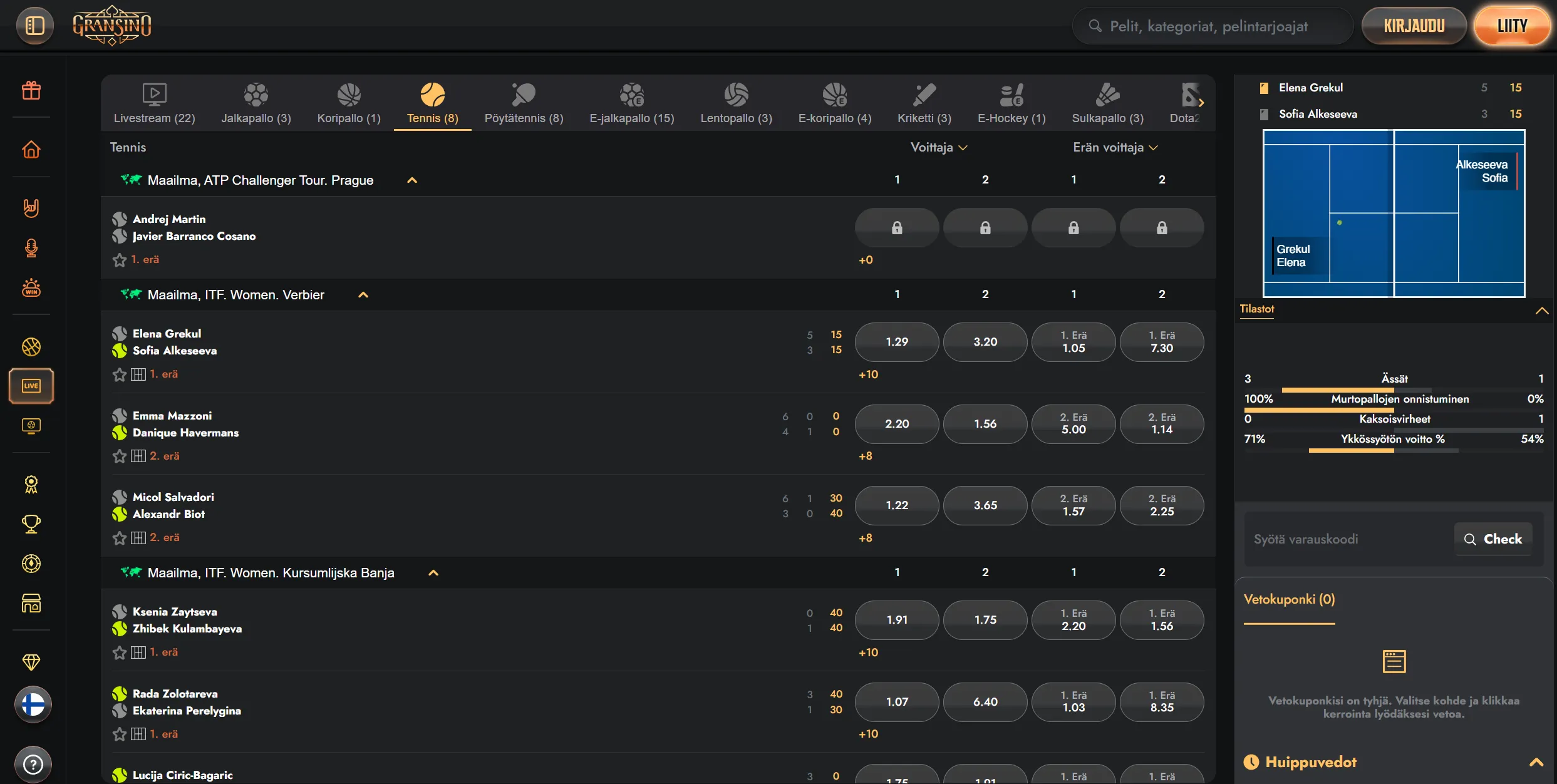Open the award ribbon sidebar icon

coord(31,484)
